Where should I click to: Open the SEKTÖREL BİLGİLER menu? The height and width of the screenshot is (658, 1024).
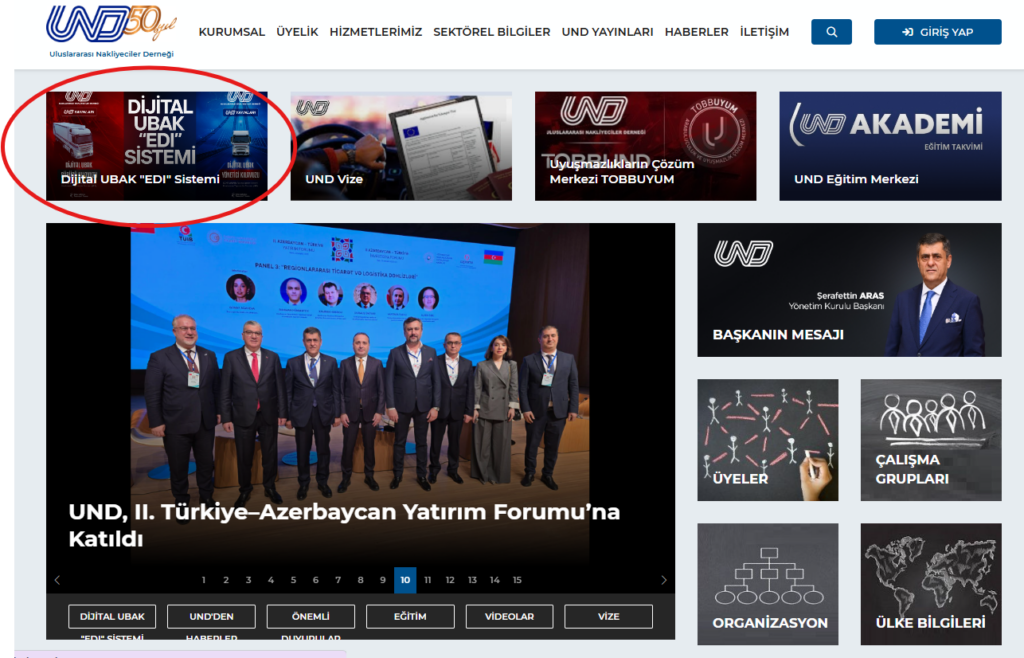[492, 32]
